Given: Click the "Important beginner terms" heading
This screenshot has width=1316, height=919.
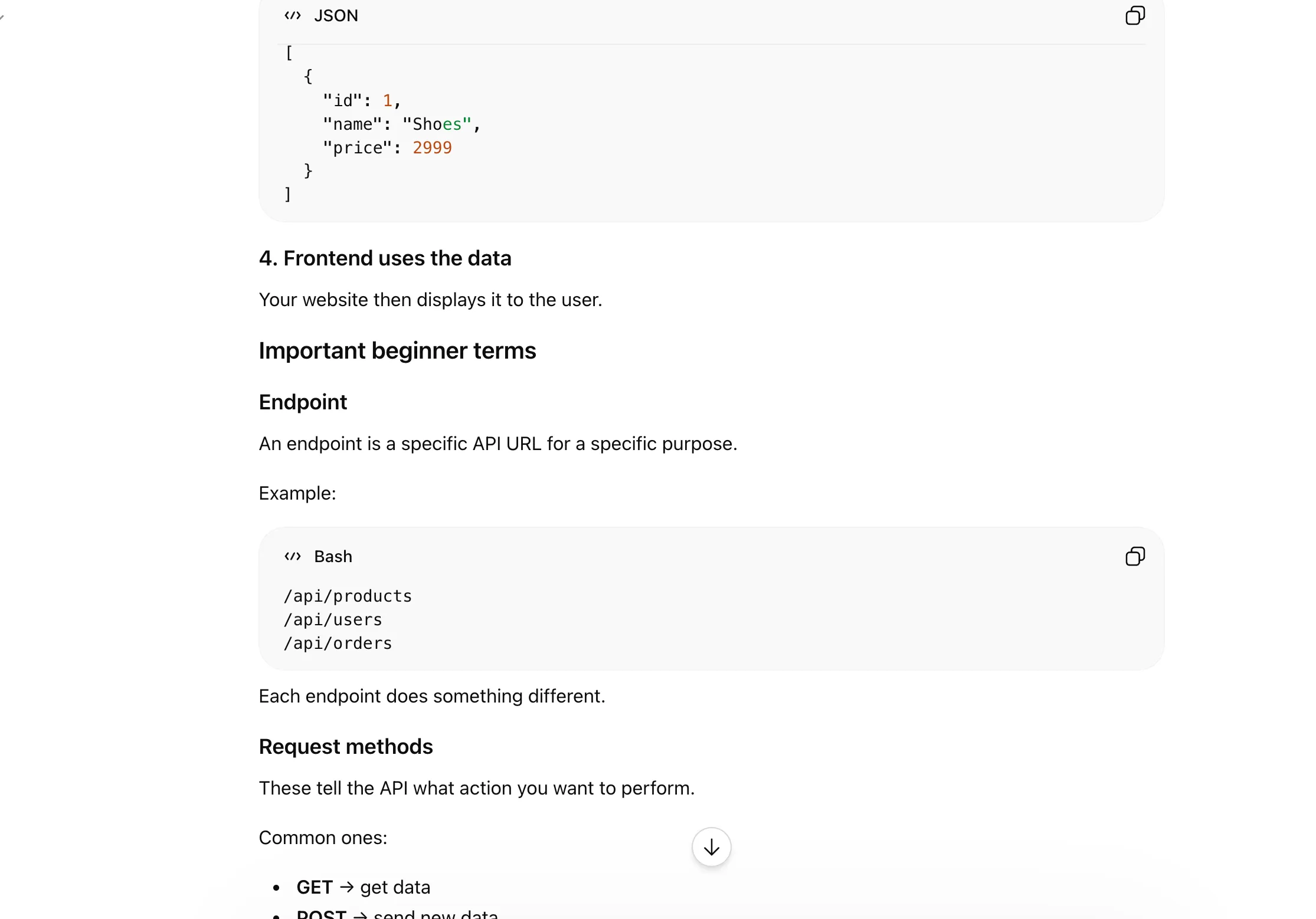Looking at the screenshot, I should point(397,351).
